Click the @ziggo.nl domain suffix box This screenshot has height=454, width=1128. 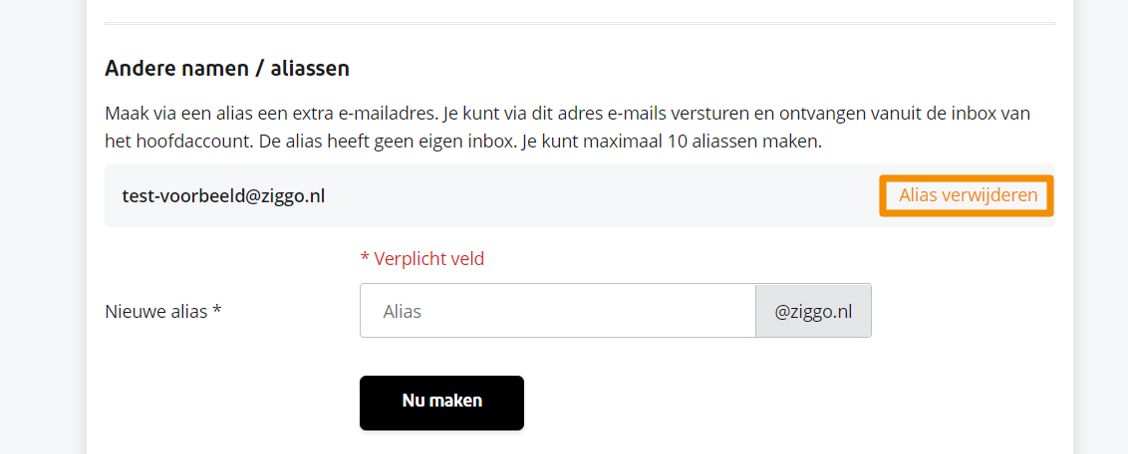point(813,311)
